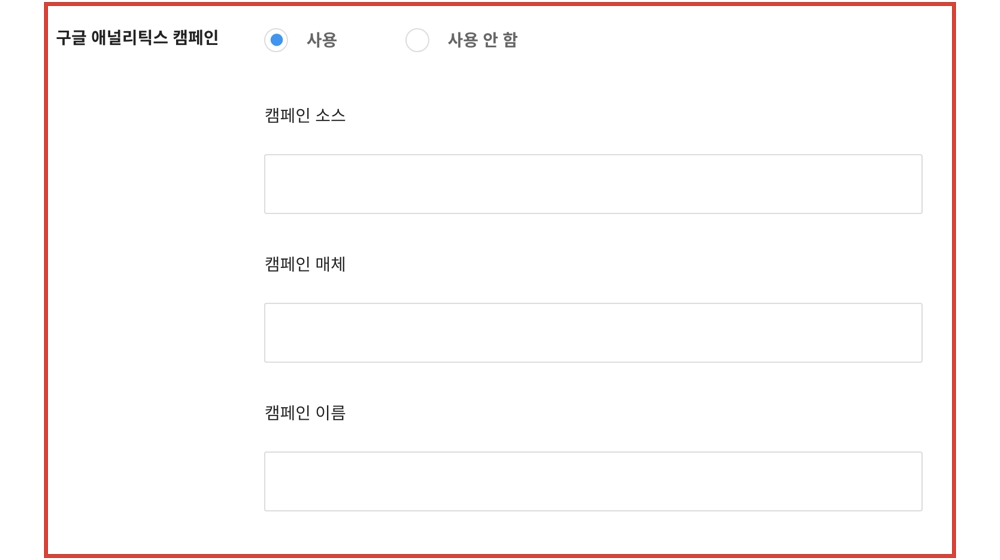Click the 사용 안 함 label text

point(482,40)
